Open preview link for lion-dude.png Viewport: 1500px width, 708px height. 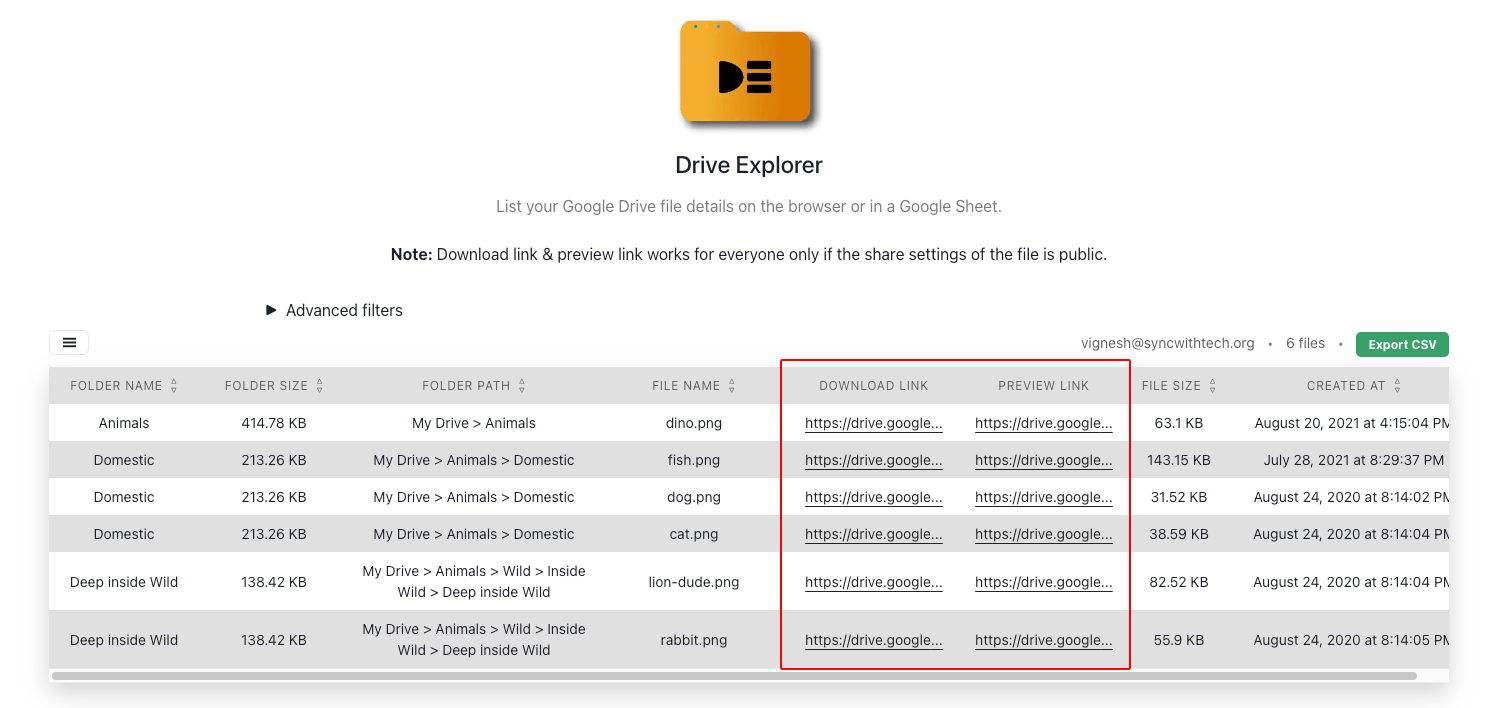pyautogui.click(x=1044, y=582)
